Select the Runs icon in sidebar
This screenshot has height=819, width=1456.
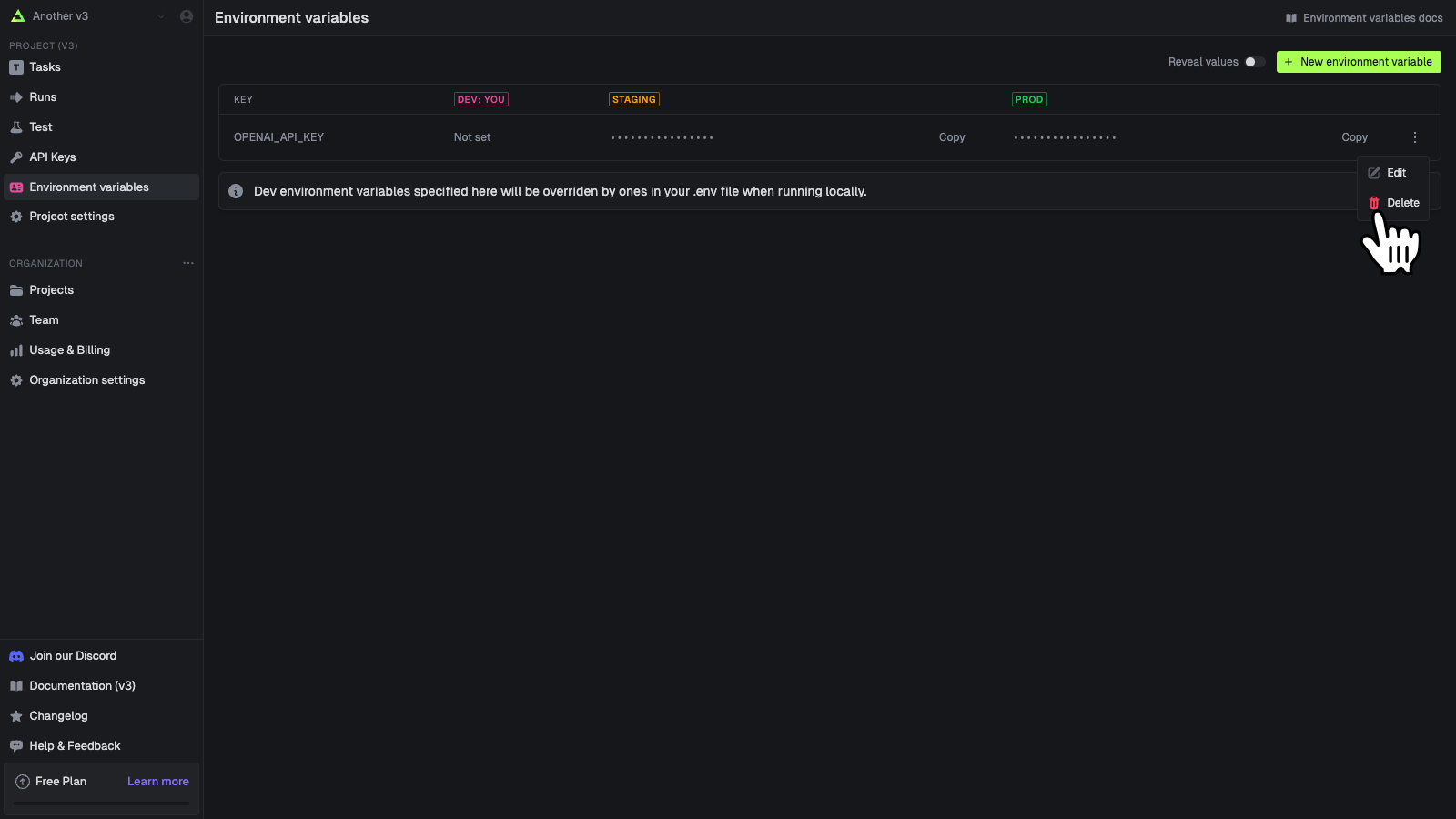(15, 96)
